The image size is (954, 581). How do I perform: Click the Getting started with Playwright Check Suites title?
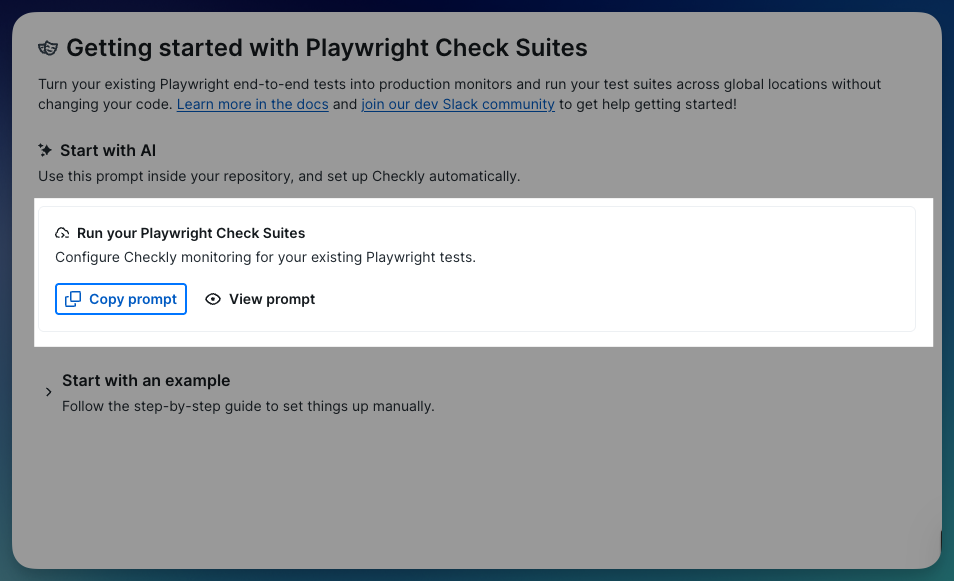(326, 47)
